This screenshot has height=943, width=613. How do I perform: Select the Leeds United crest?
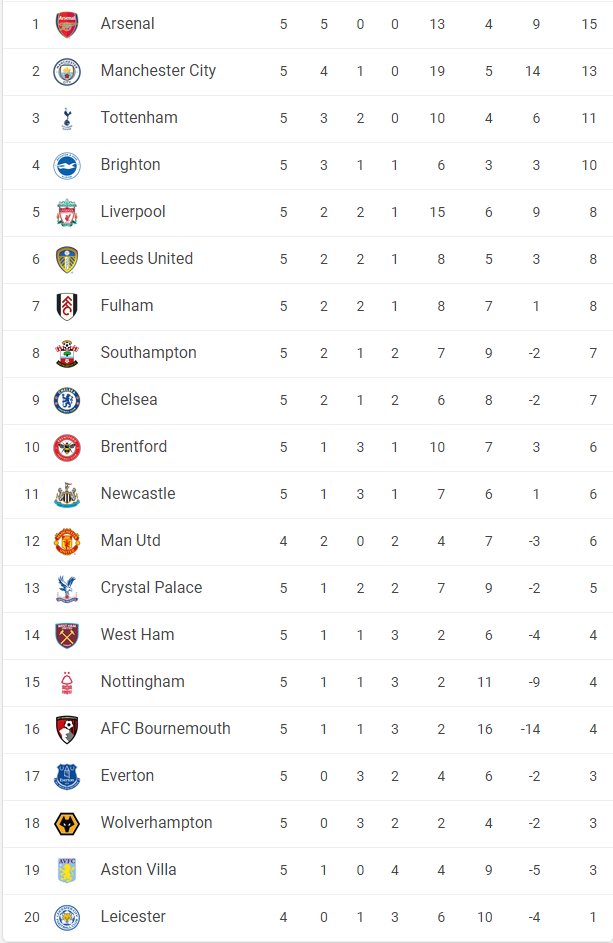tap(66, 259)
